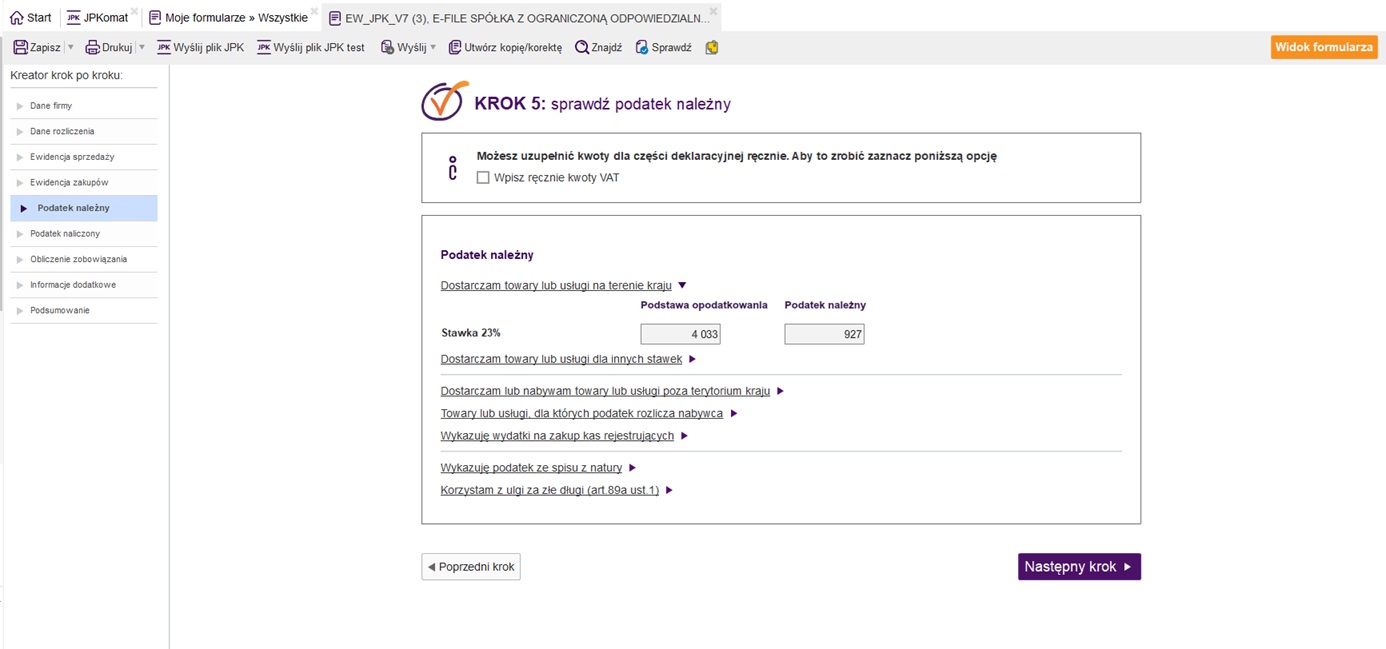Click the yellow notes icon in toolbar
The image size is (1386, 649).
(x=712, y=47)
